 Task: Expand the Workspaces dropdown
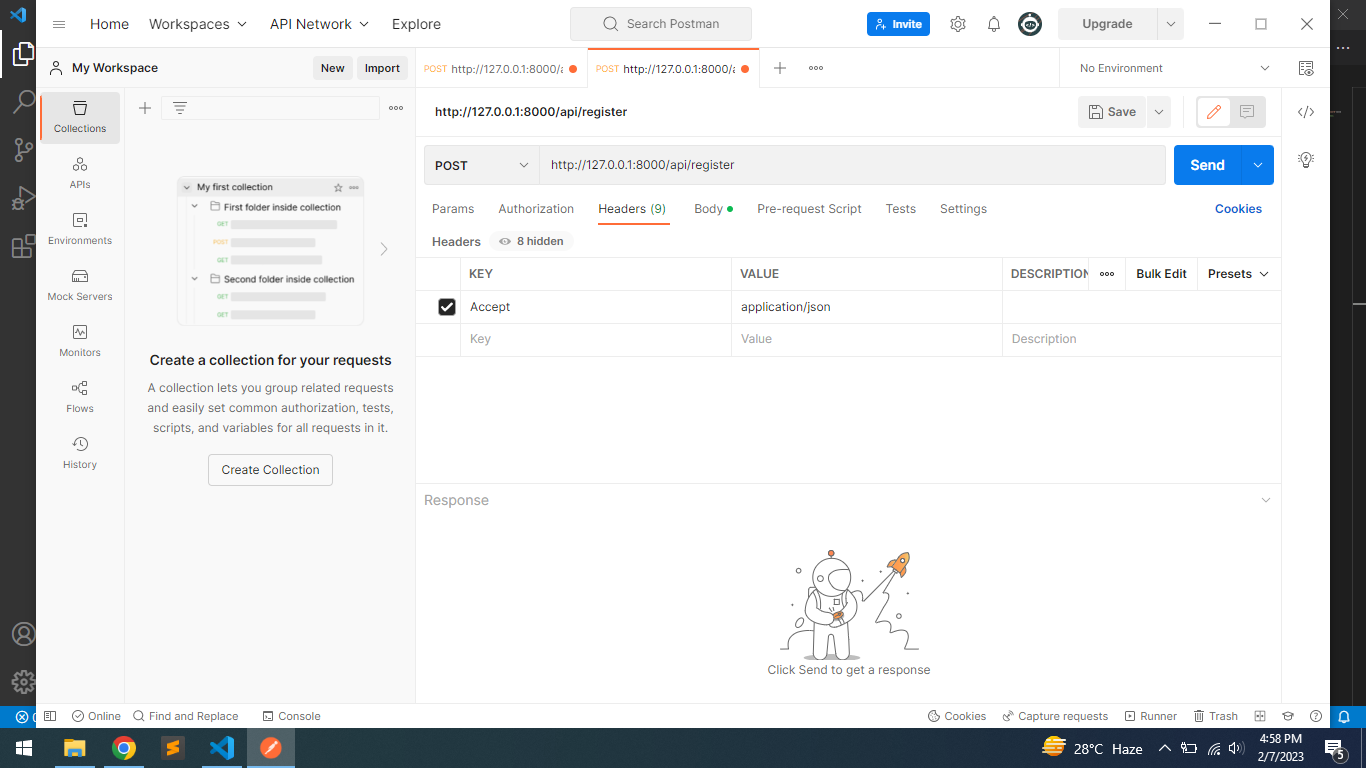pos(198,24)
